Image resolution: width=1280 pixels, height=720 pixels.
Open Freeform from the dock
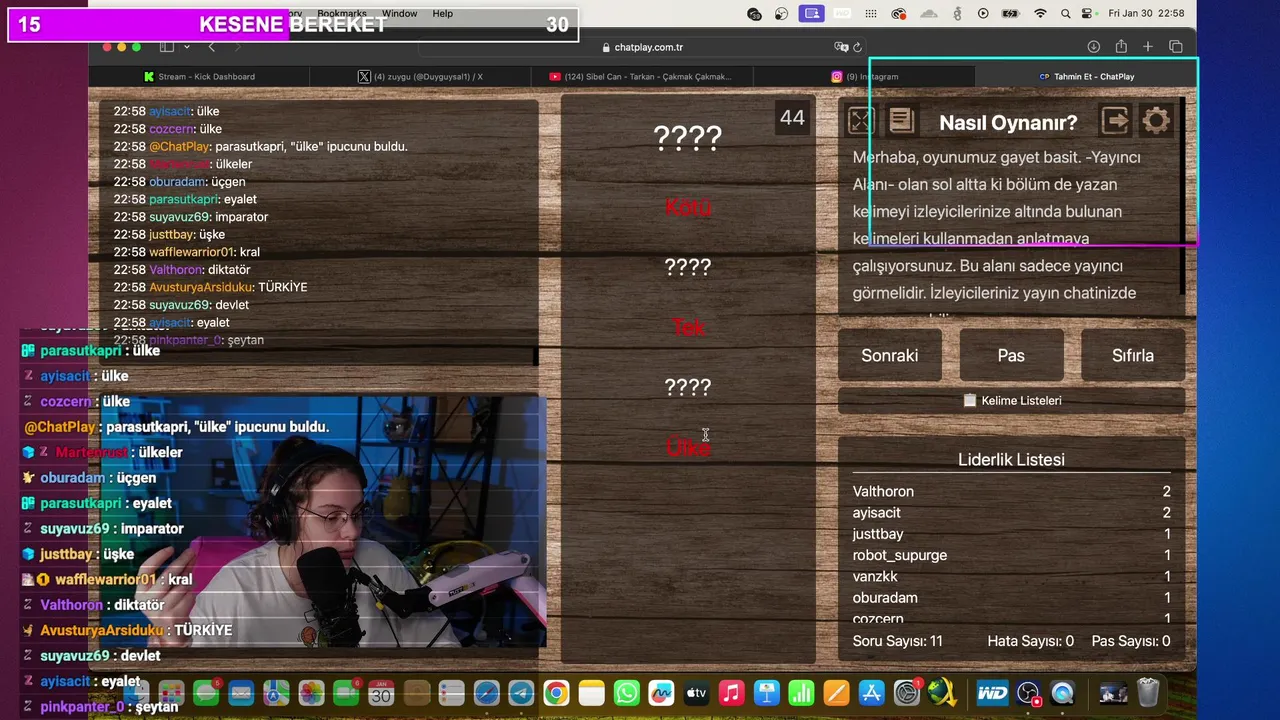tap(661, 693)
